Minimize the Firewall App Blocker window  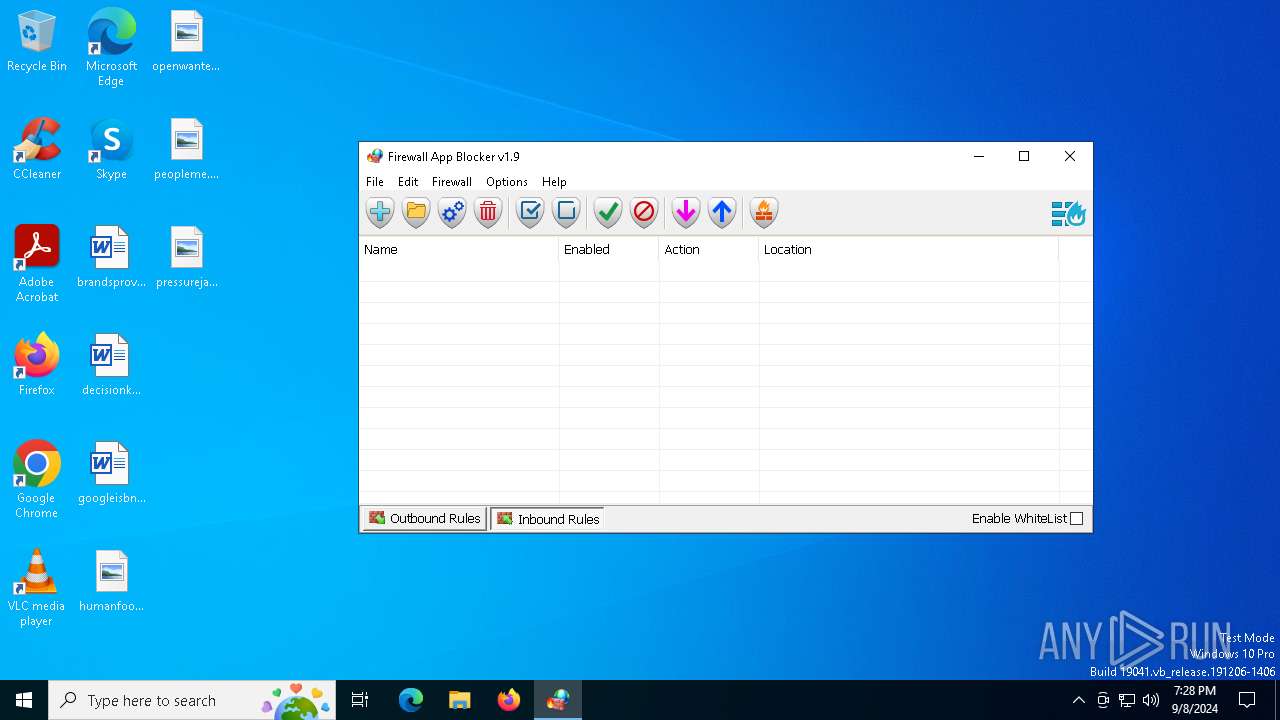[979, 156]
